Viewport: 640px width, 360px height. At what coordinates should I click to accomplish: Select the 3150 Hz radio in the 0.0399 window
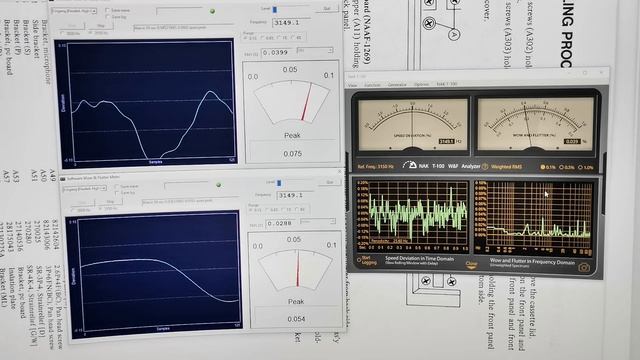pos(91,33)
